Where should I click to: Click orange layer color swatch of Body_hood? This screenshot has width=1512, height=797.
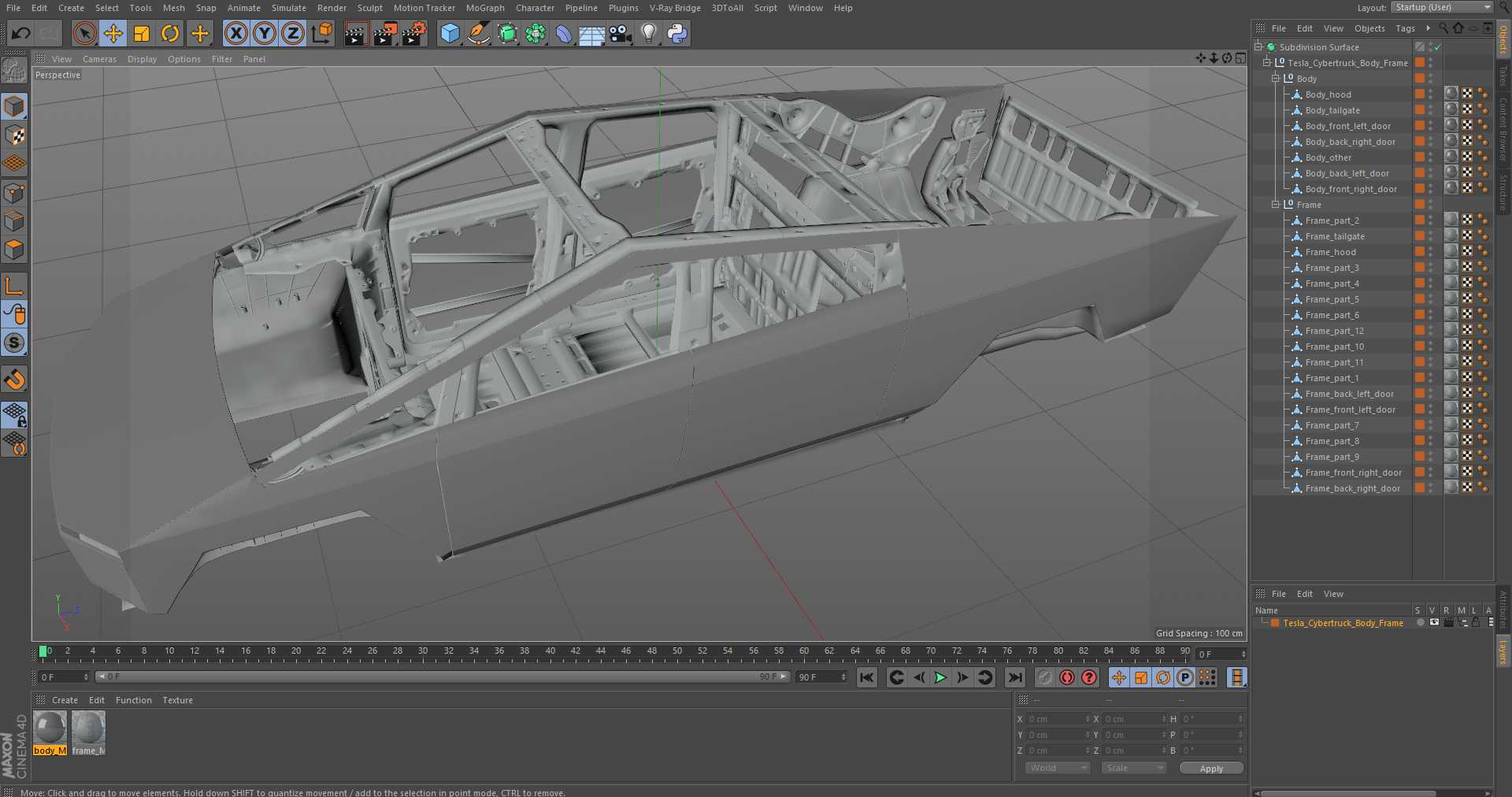[1419, 94]
